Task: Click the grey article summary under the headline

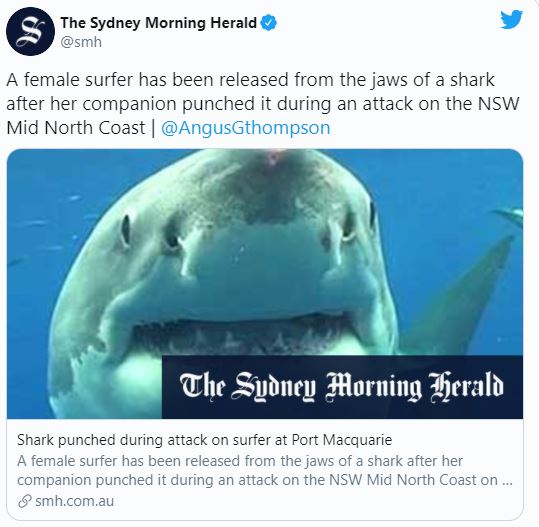Action: pyautogui.click(x=265, y=470)
